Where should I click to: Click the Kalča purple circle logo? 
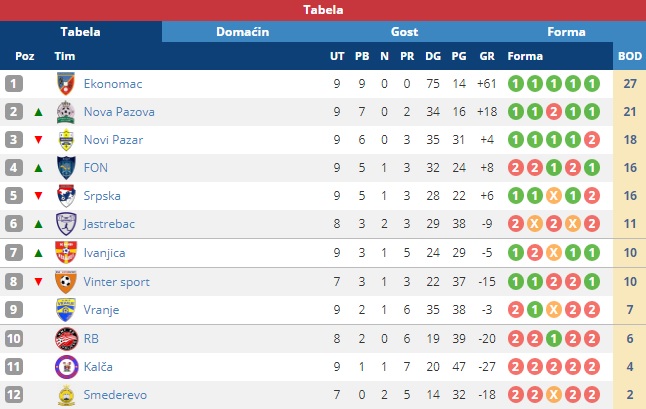(66, 367)
